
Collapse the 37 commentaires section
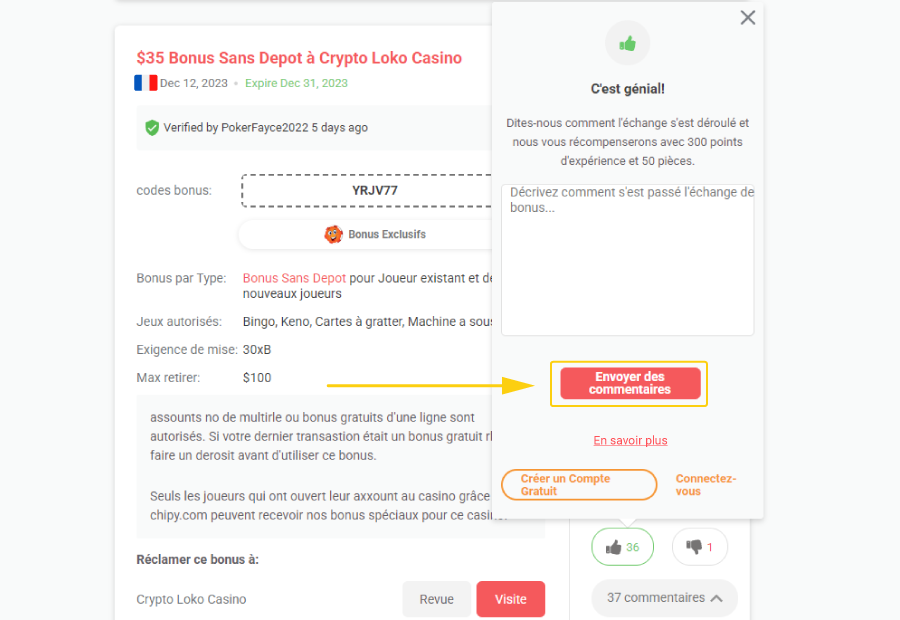click(x=663, y=597)
